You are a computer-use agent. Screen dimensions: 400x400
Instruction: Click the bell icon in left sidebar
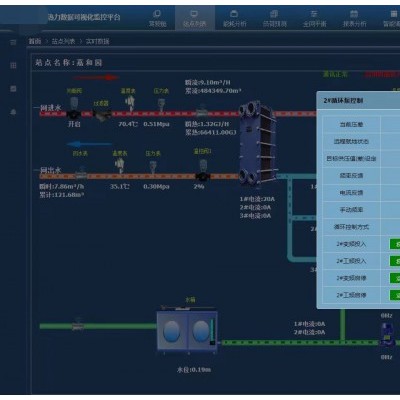(13, 112)
